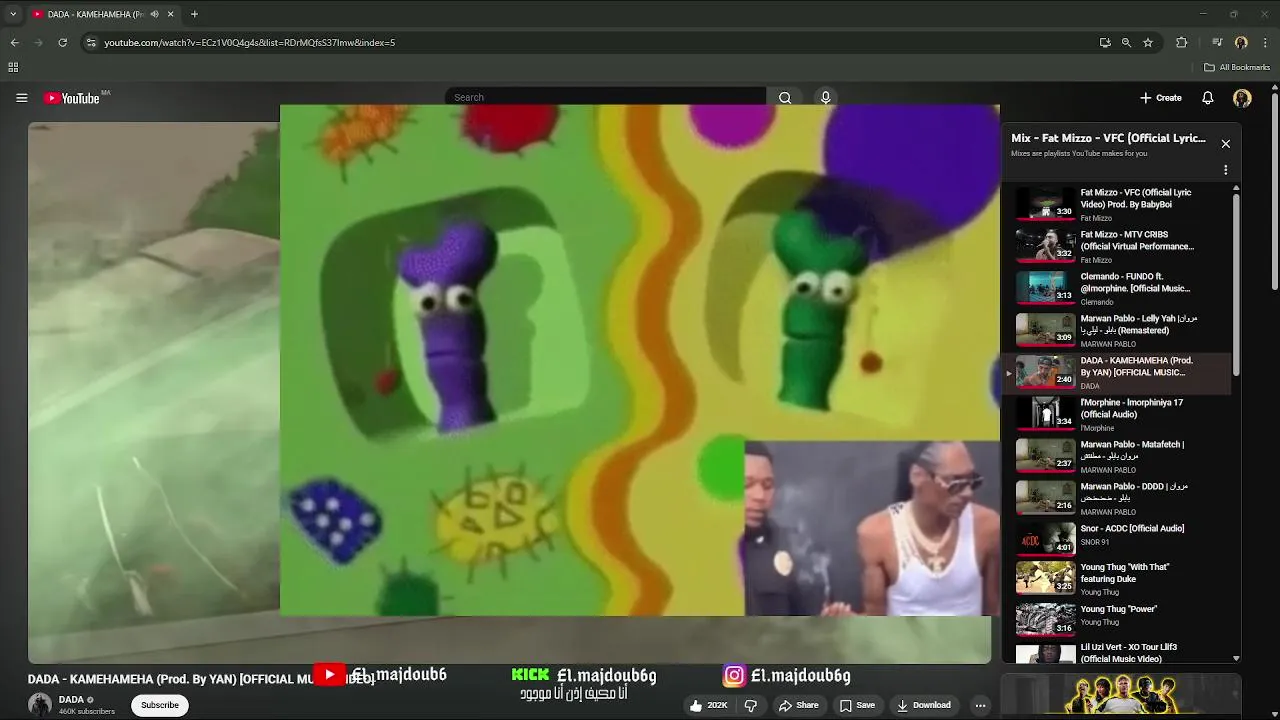1280x720 pixels.
Task: Go back in browser history
Action: pos(15,43)
